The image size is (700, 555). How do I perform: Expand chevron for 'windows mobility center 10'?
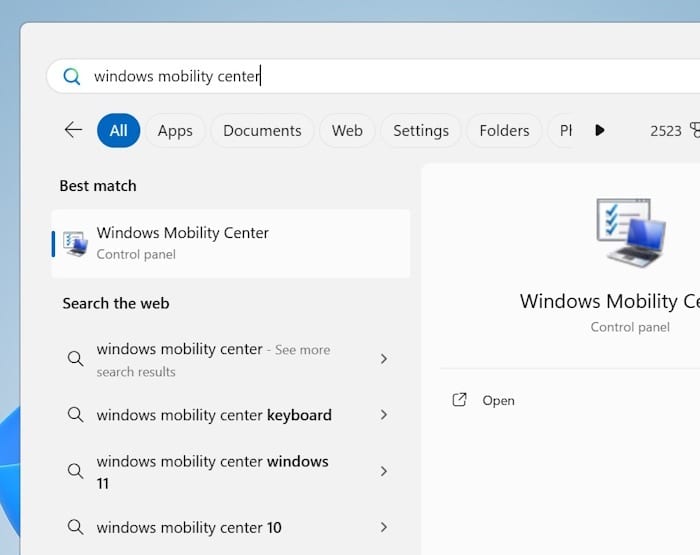pyautogui.click(x=383, y=527)
